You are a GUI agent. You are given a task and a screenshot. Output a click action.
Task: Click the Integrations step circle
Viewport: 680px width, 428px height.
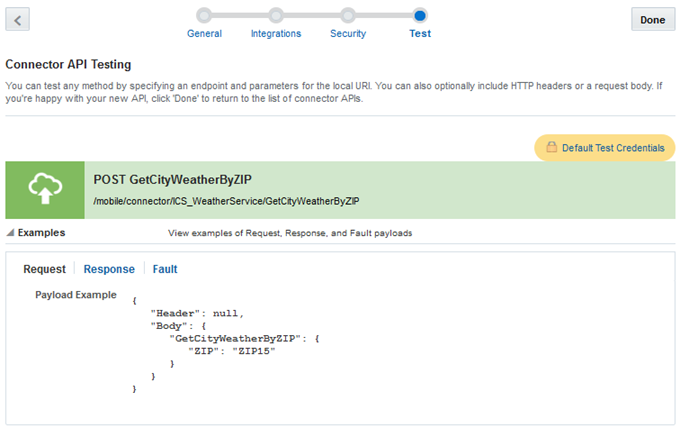click(276, 15)
